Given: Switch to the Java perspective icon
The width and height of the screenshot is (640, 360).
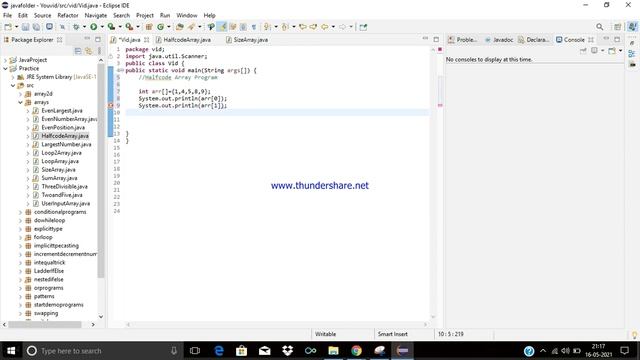Looking at the screenshot, I should point(632,27).
